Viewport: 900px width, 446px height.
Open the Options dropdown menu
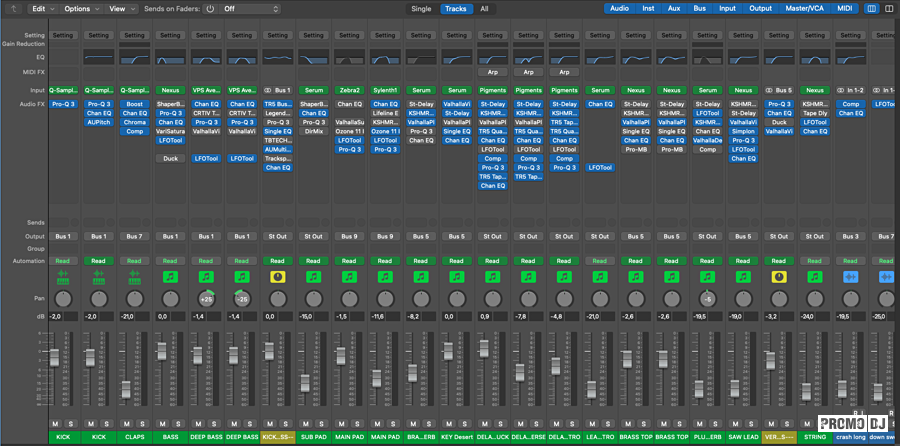[x=77, y=8]
